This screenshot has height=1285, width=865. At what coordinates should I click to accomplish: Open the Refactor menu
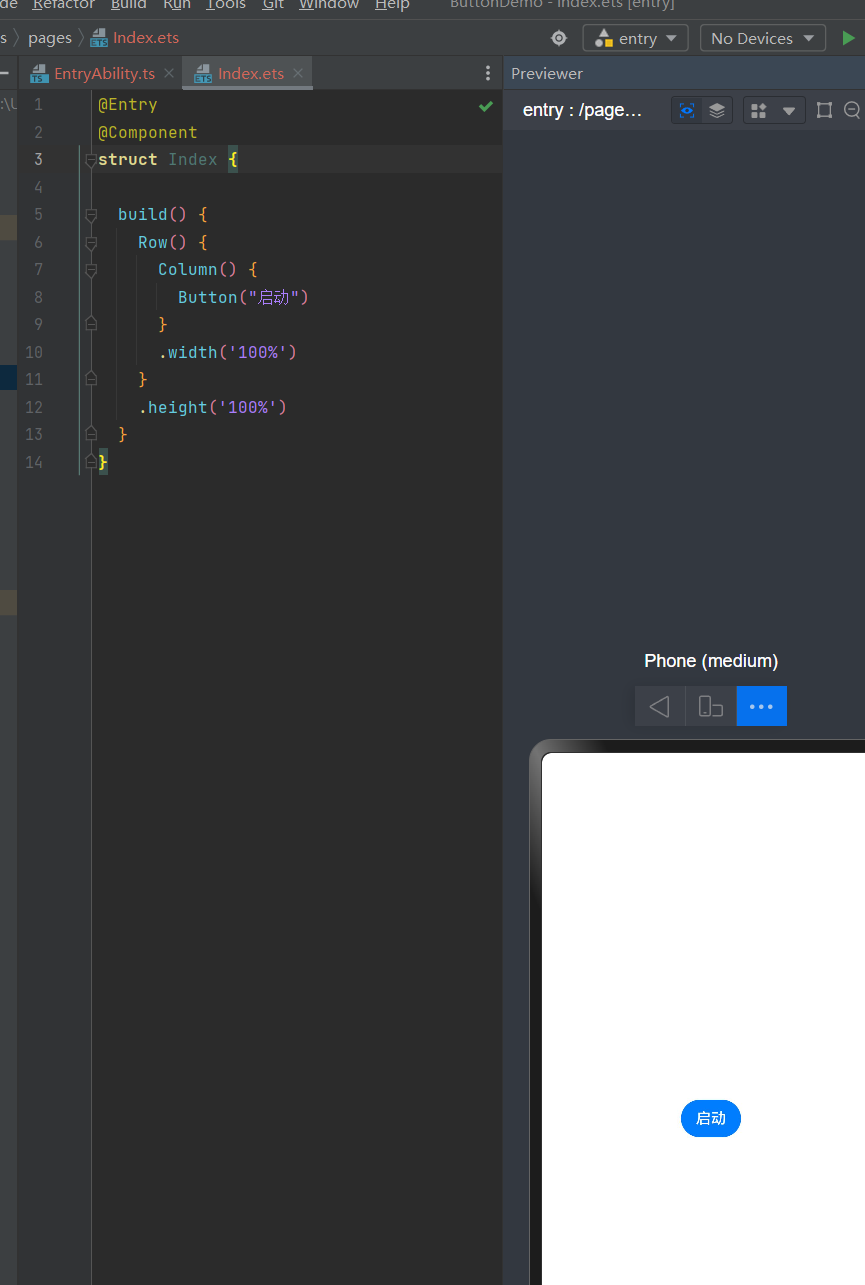pos(63,5)
